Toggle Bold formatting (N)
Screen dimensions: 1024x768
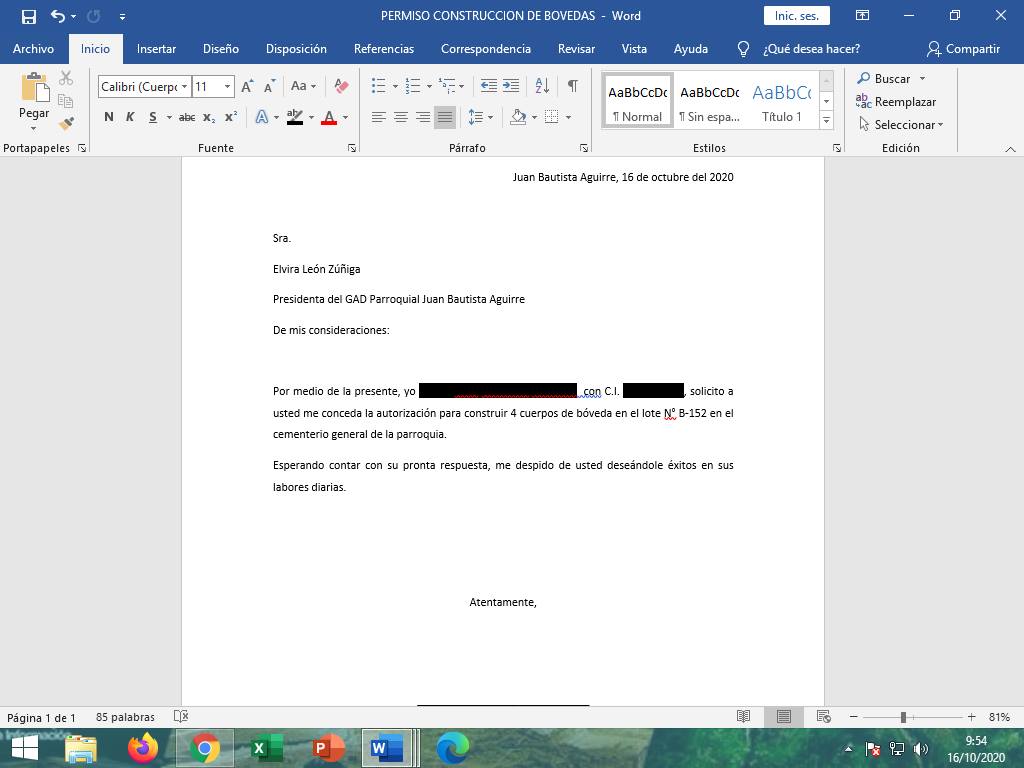pos(109,117)
